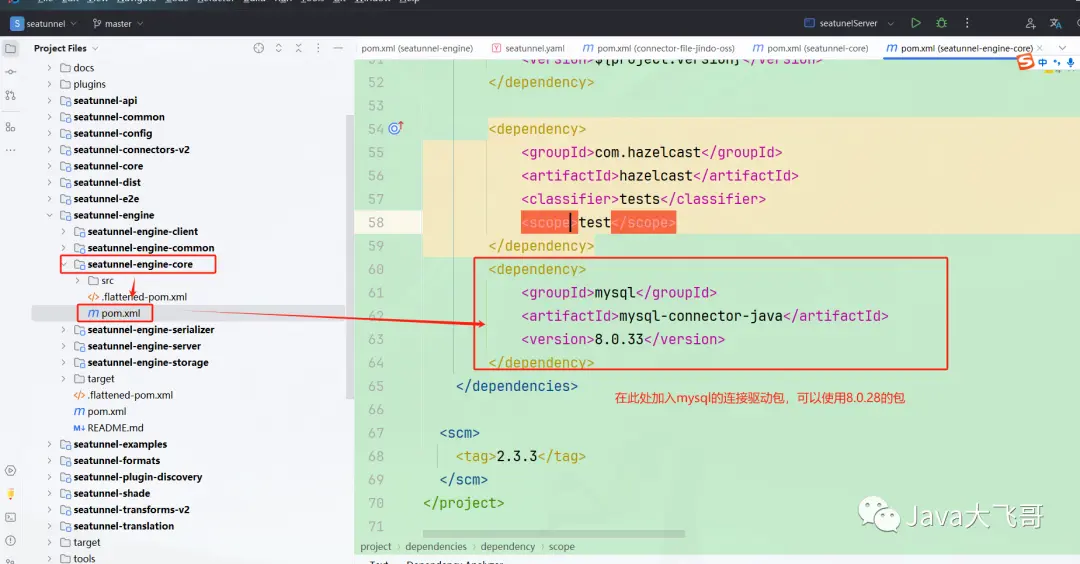Expand the src folder under seatunnel-engine-core
1080x564 pixels.
pos(77,280)
